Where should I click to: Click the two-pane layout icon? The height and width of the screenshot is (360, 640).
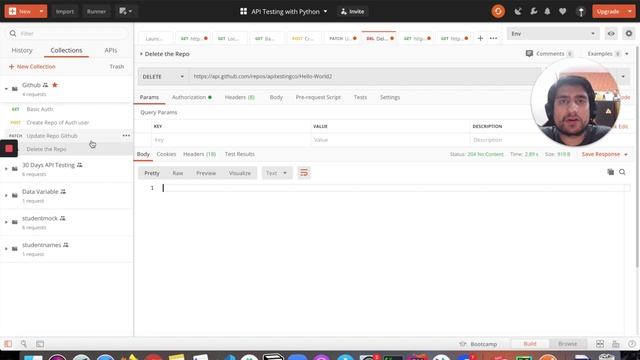[600, 344]
